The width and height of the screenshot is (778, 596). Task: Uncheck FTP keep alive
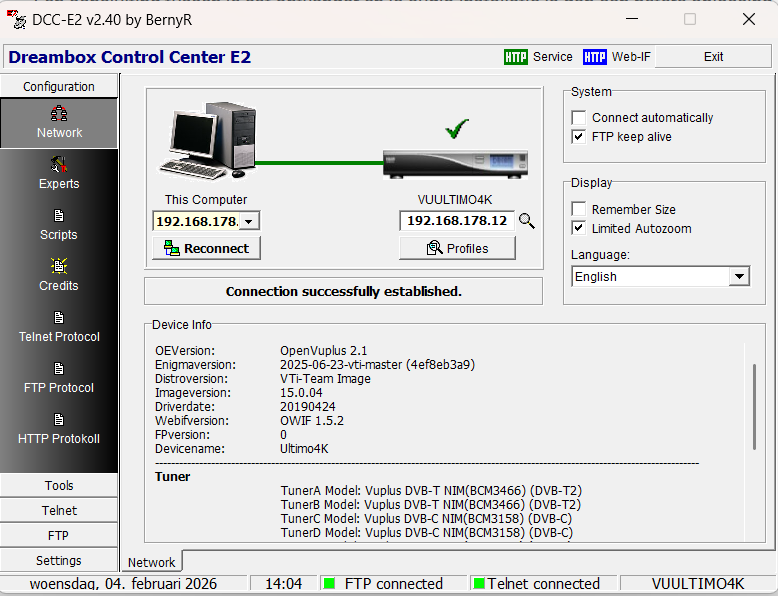tap(579, 136)
